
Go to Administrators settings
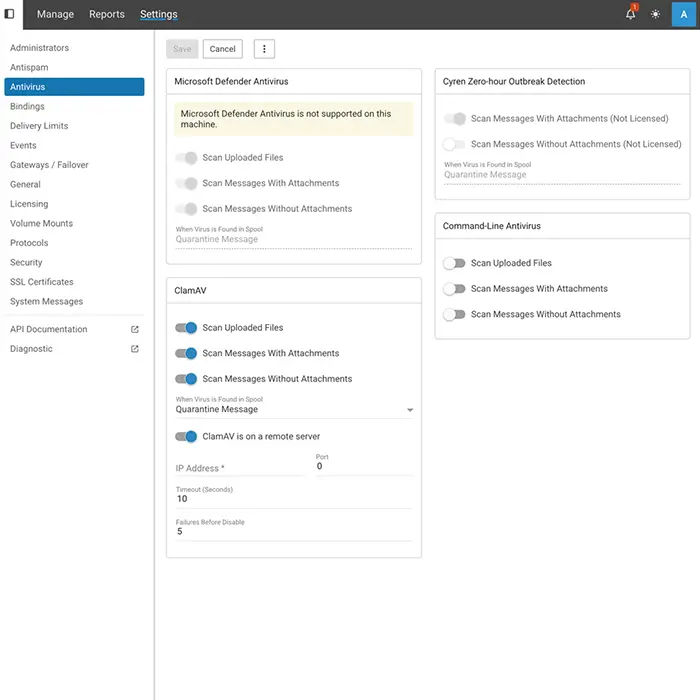74,48
